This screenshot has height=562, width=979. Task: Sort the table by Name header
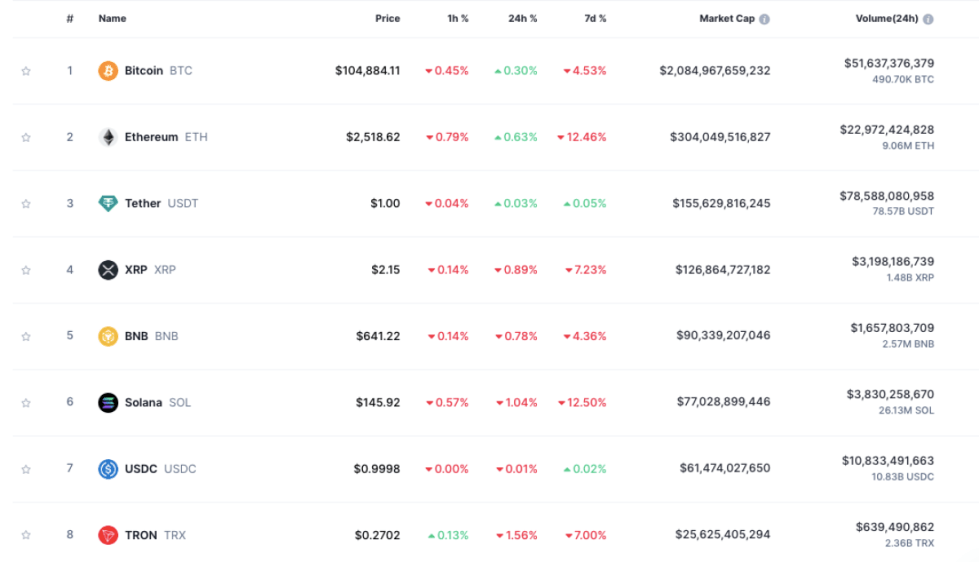click(x=112, y=19)
